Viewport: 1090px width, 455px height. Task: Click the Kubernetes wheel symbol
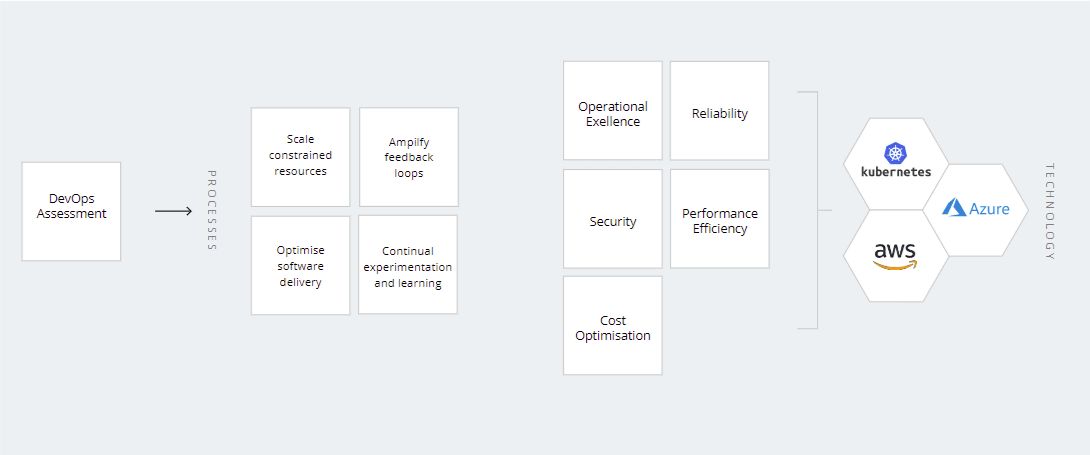click(894, 152)
